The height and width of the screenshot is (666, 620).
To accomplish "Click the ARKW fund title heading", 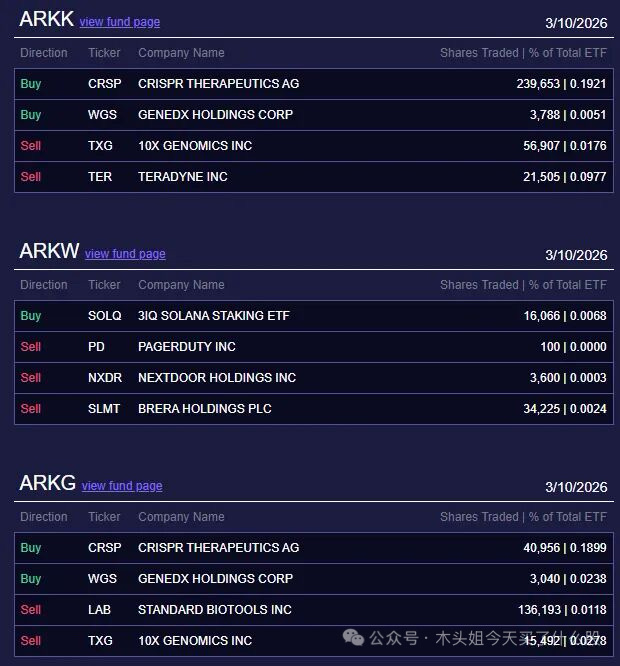I will pyautogui.click(x=49, y=251).
